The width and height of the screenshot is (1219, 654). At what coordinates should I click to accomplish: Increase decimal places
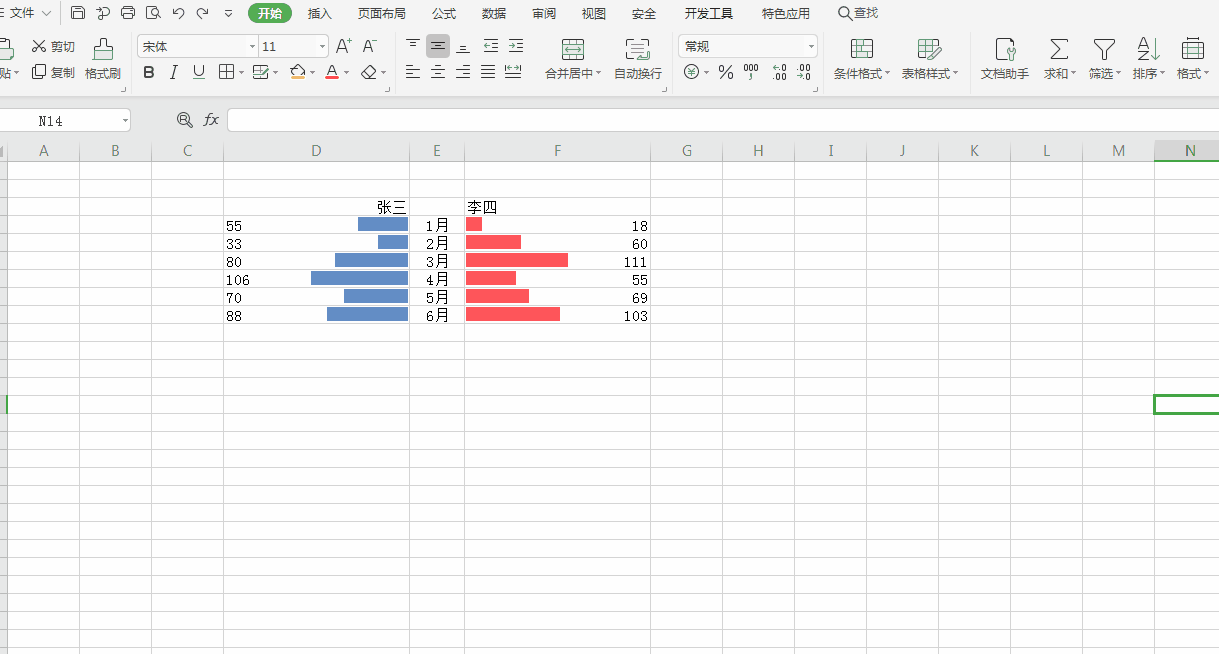click(780, 72)
